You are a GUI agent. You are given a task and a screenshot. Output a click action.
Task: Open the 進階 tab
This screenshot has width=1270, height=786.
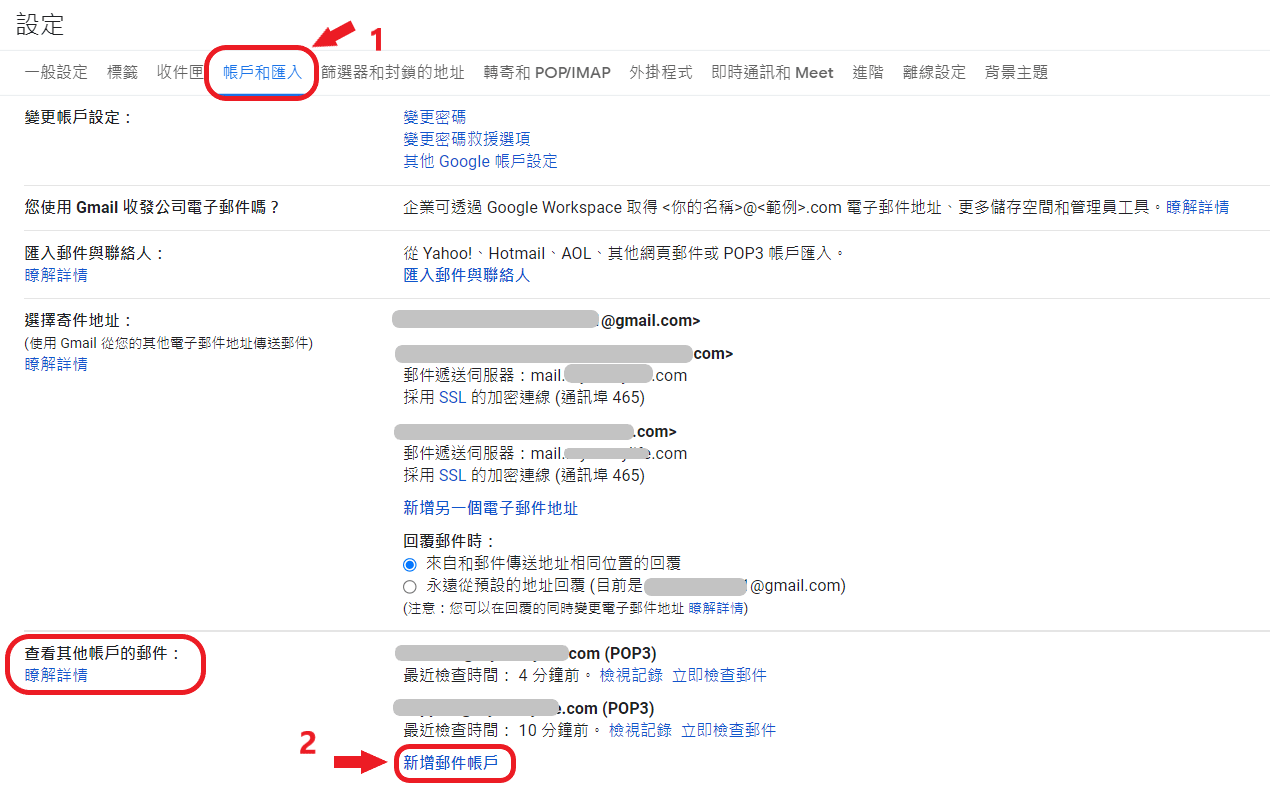pyautogui.click(x=868, y=72)
